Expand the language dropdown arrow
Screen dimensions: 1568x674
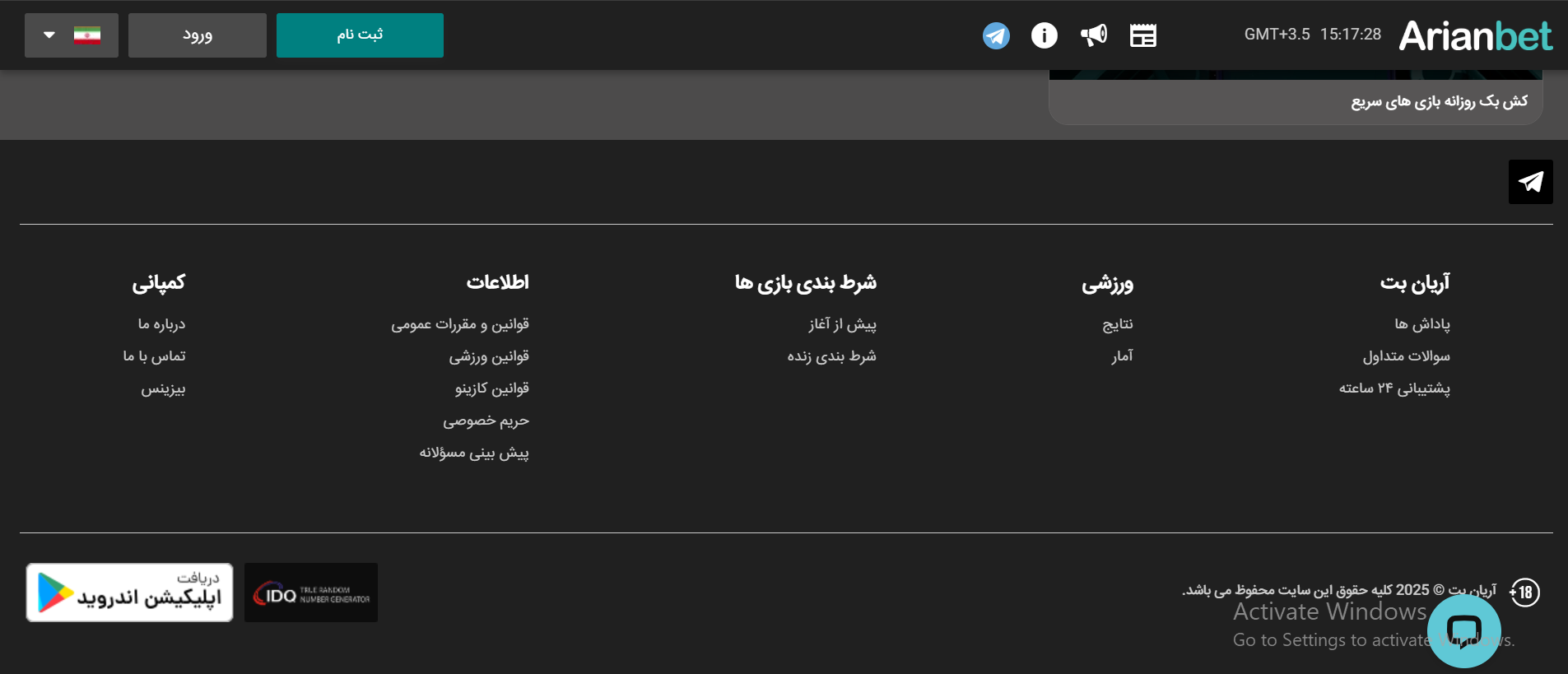click(x=49, y=35)
